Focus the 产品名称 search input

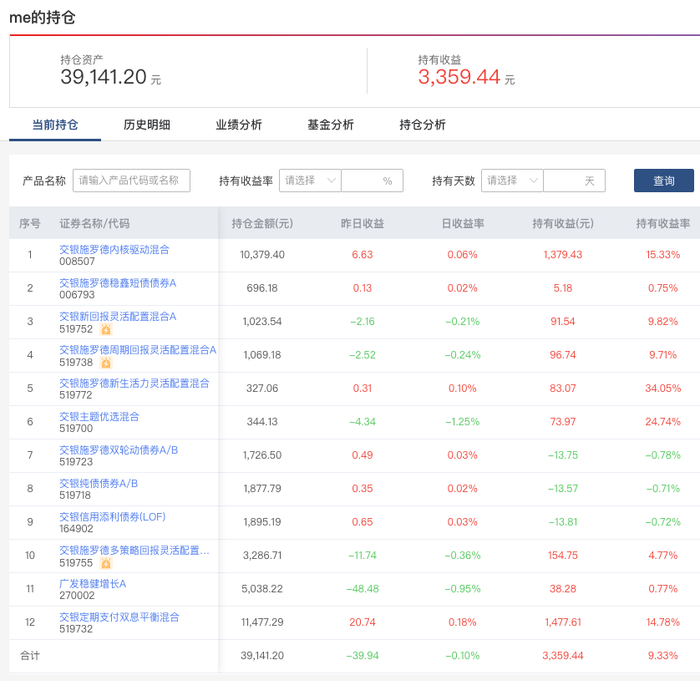(132, 180)
